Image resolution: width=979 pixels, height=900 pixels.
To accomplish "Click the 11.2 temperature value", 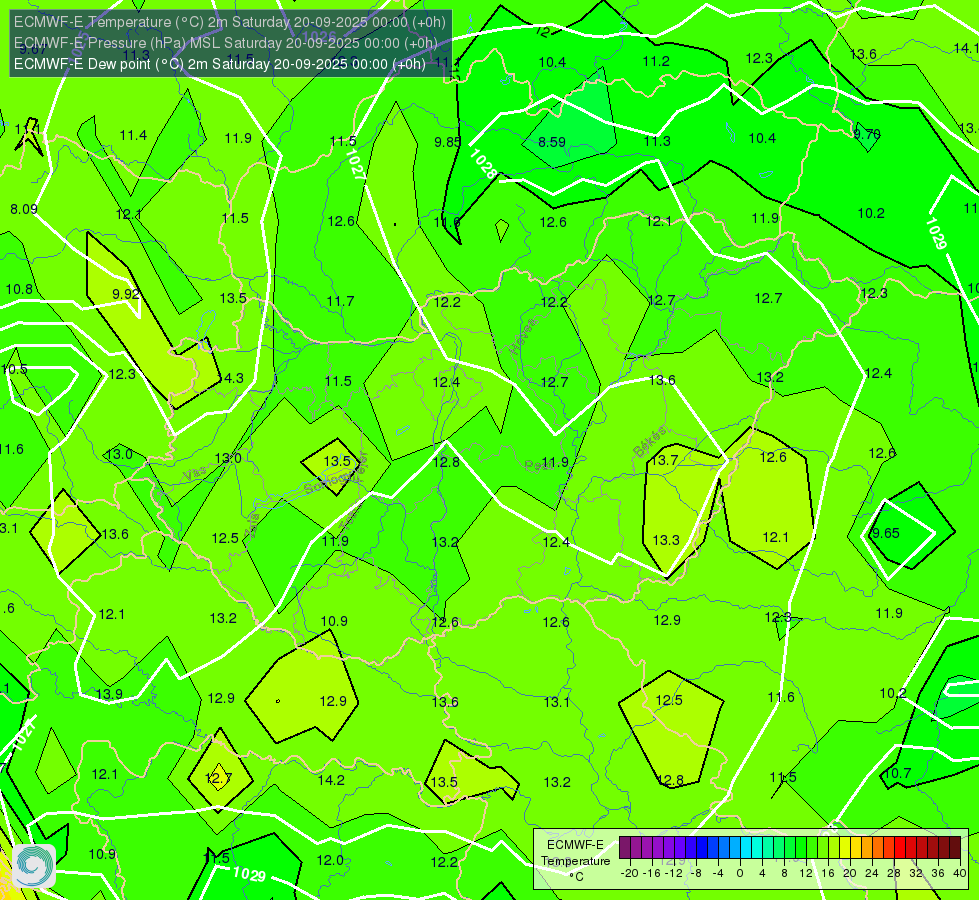I will [x=656, y=61].
